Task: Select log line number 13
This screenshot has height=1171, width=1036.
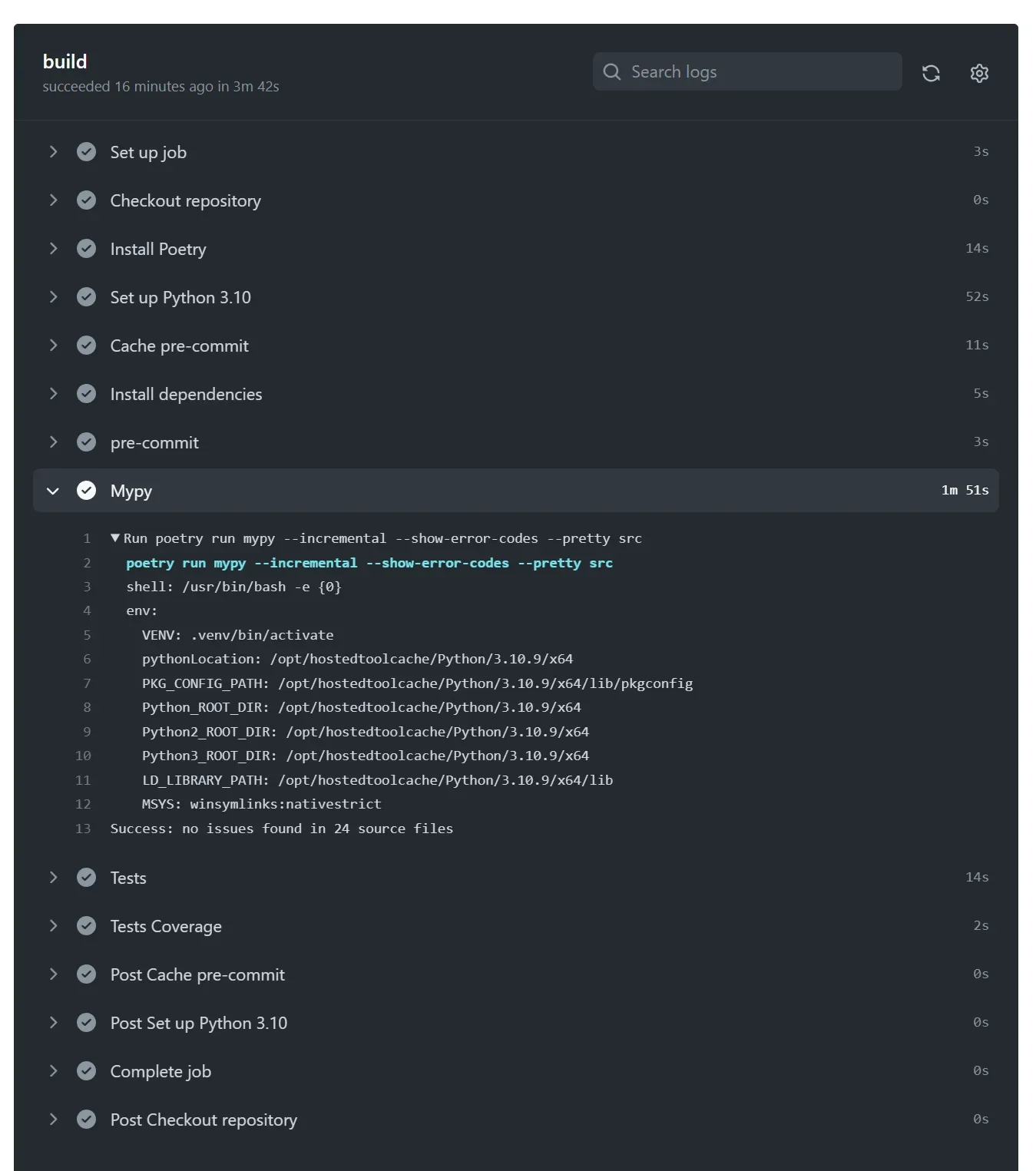Action: click(83, 829)
